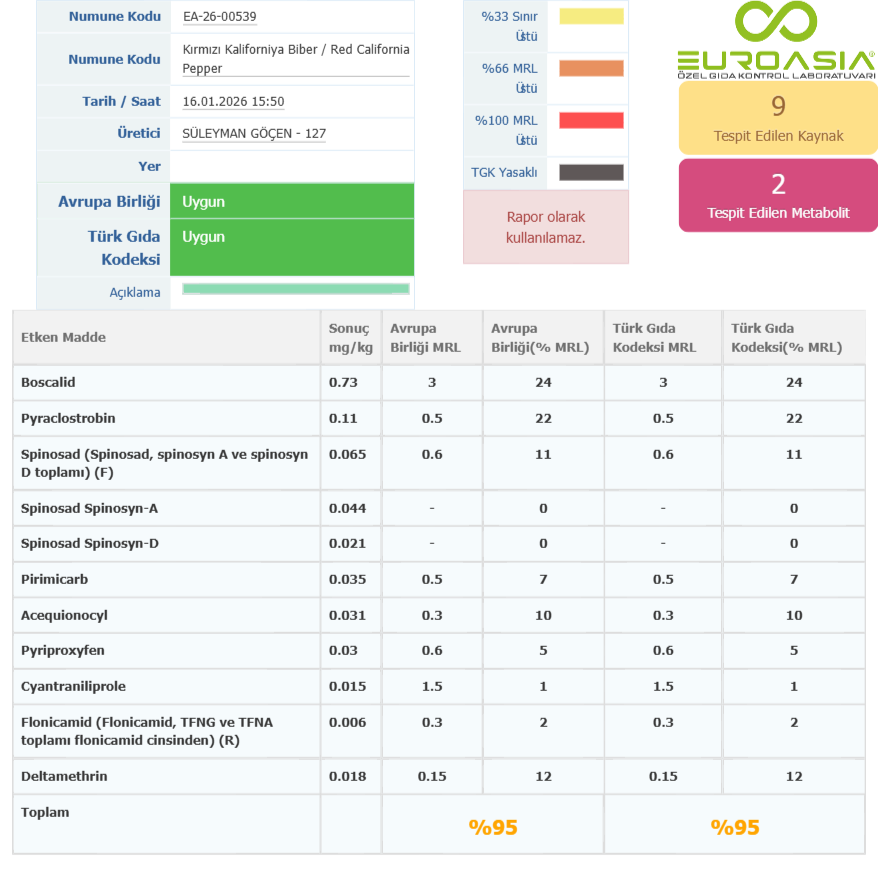Click the yellow %33 Sınır Üstü swatch
The height and width of the screenshot is (874, 878).
pos(591,16)
